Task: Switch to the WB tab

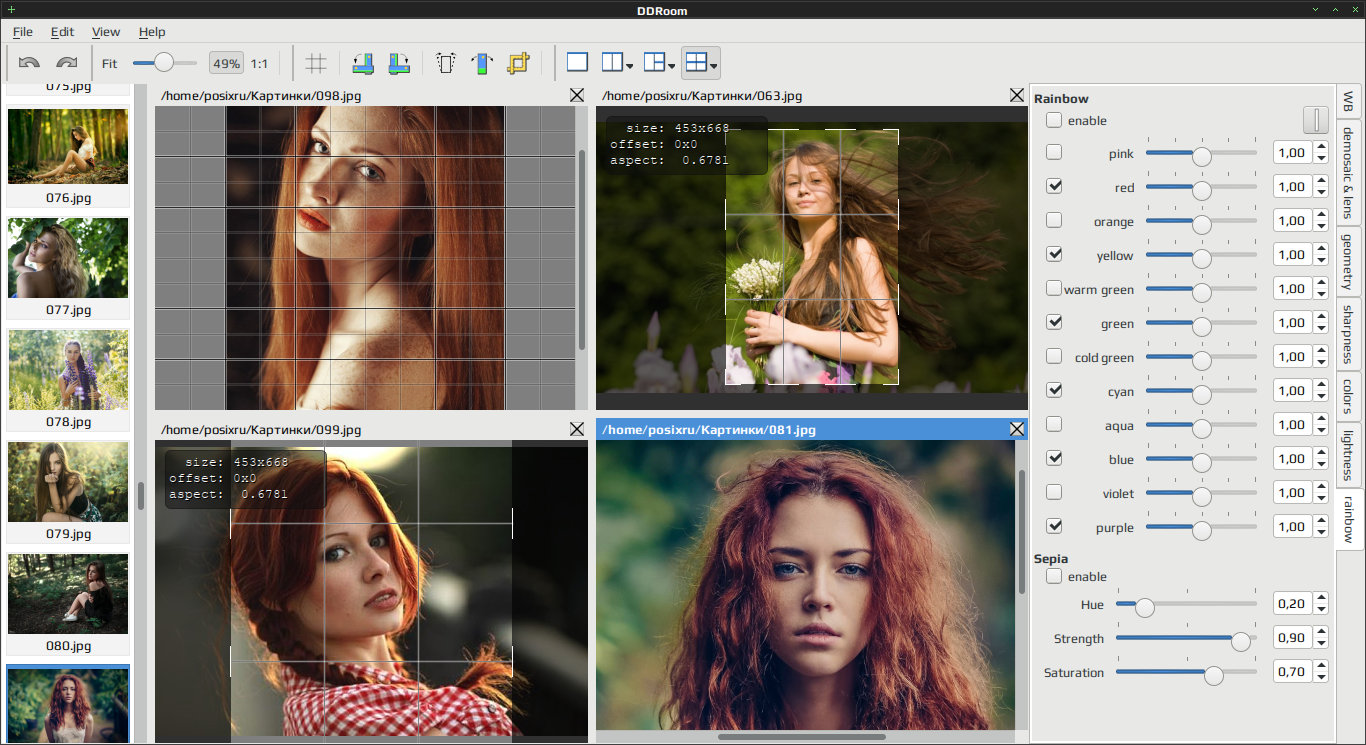Action: pyautogui.click(x=1348, y=101)
